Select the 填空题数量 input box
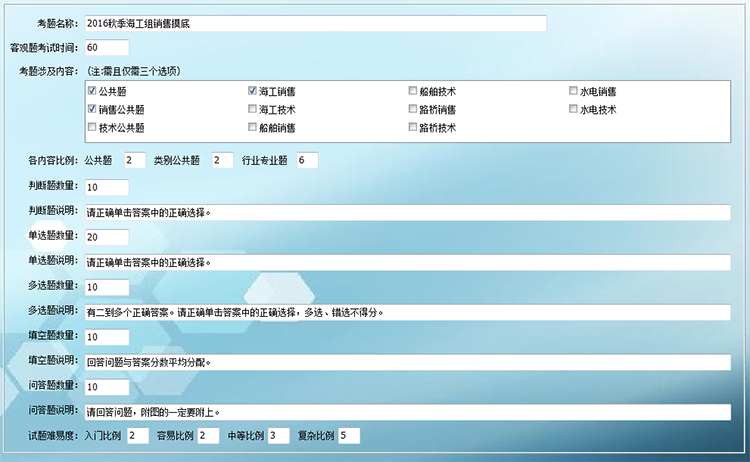Screen dimensions: 750x462 click(107, 337)
